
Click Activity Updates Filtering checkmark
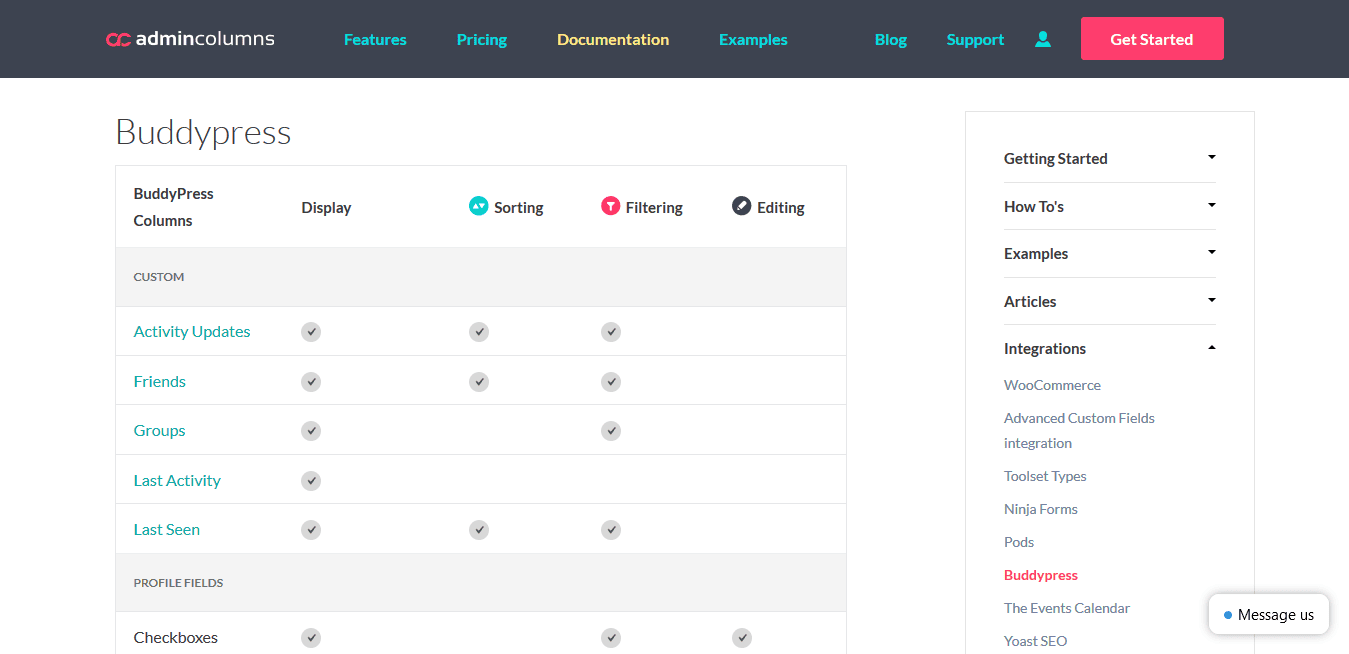tap(611, 332)
